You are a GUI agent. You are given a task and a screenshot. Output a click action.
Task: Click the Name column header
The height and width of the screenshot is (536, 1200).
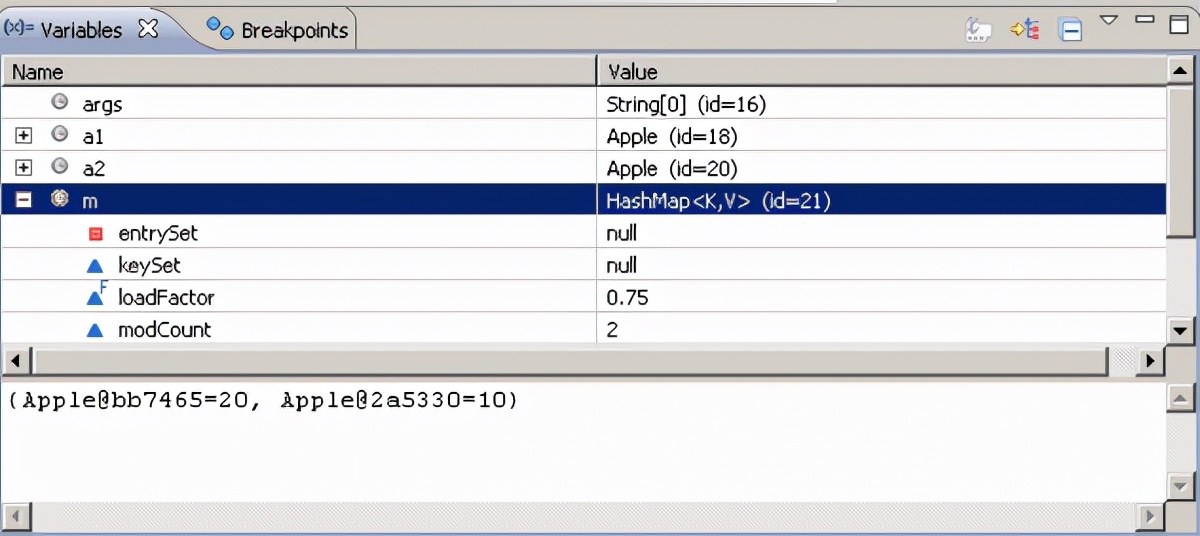[299, 72]
